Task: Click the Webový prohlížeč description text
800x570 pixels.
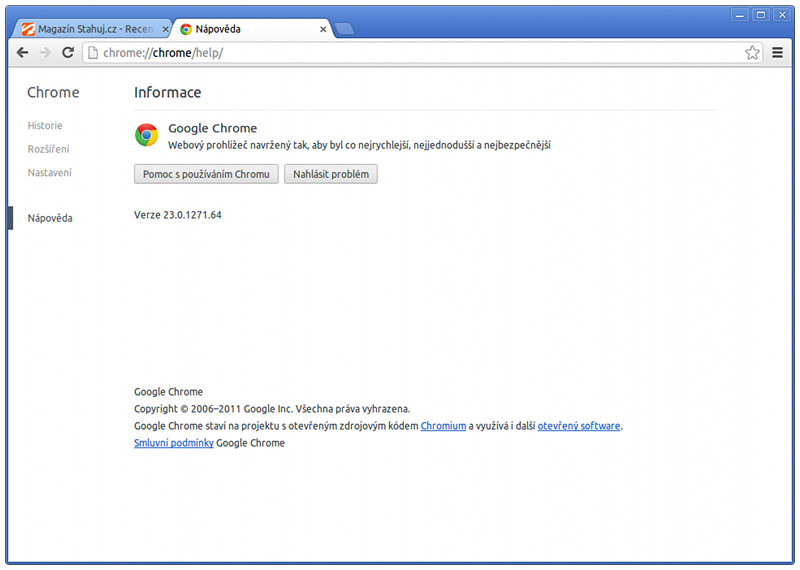Action: [359, 145]
